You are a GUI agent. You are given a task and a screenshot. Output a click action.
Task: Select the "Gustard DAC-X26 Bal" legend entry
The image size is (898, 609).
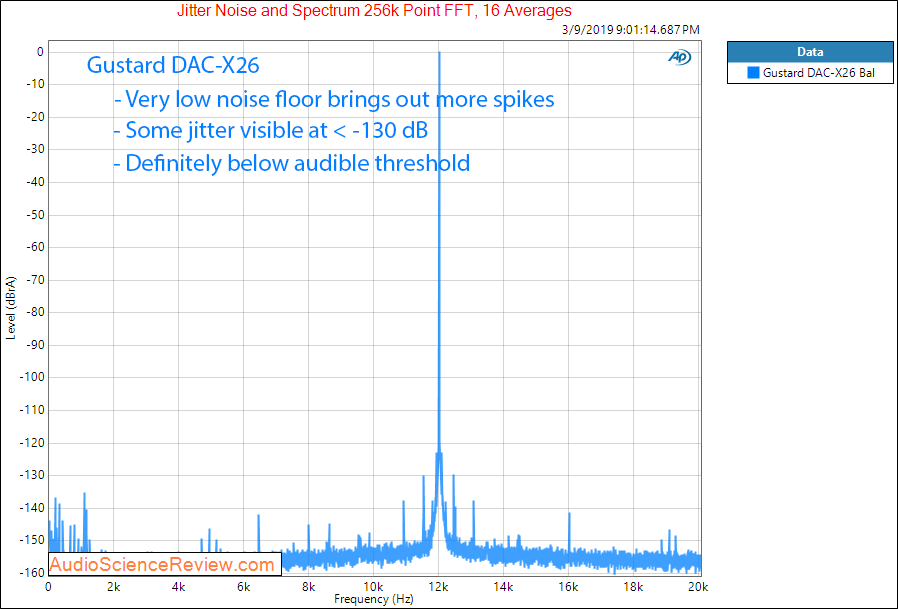coord(810,73)
